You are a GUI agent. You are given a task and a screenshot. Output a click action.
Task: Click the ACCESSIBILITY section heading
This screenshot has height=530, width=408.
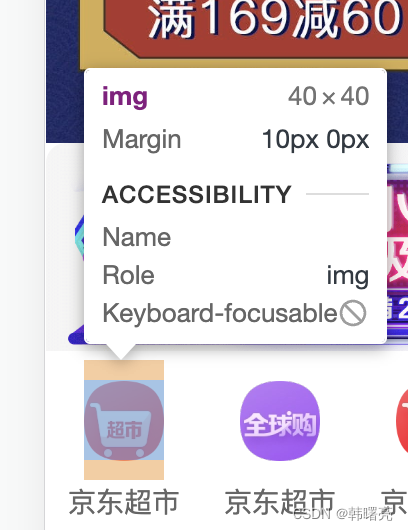click(x=196, y=194)
